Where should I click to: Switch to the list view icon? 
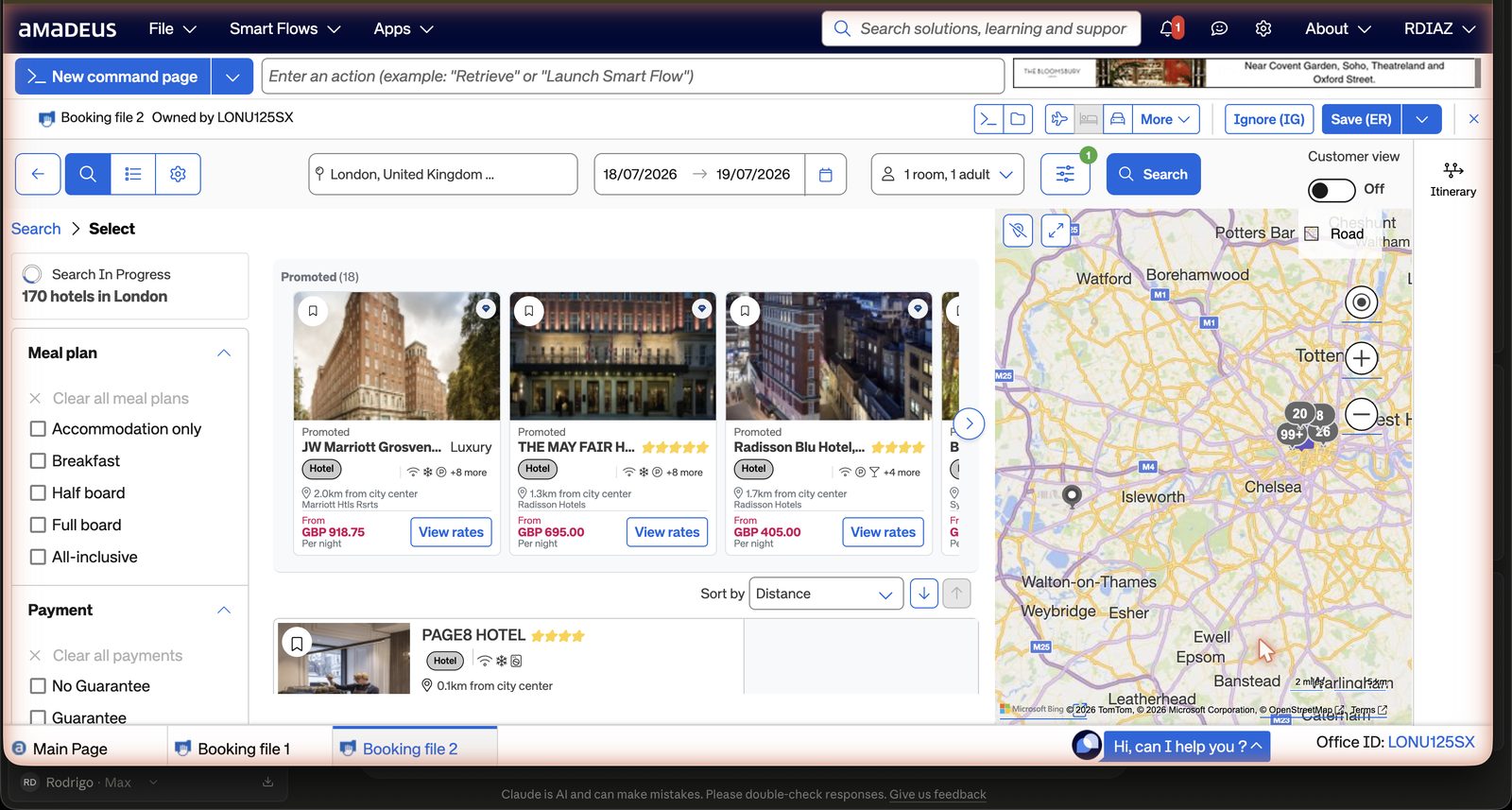[x=133, y=174]
